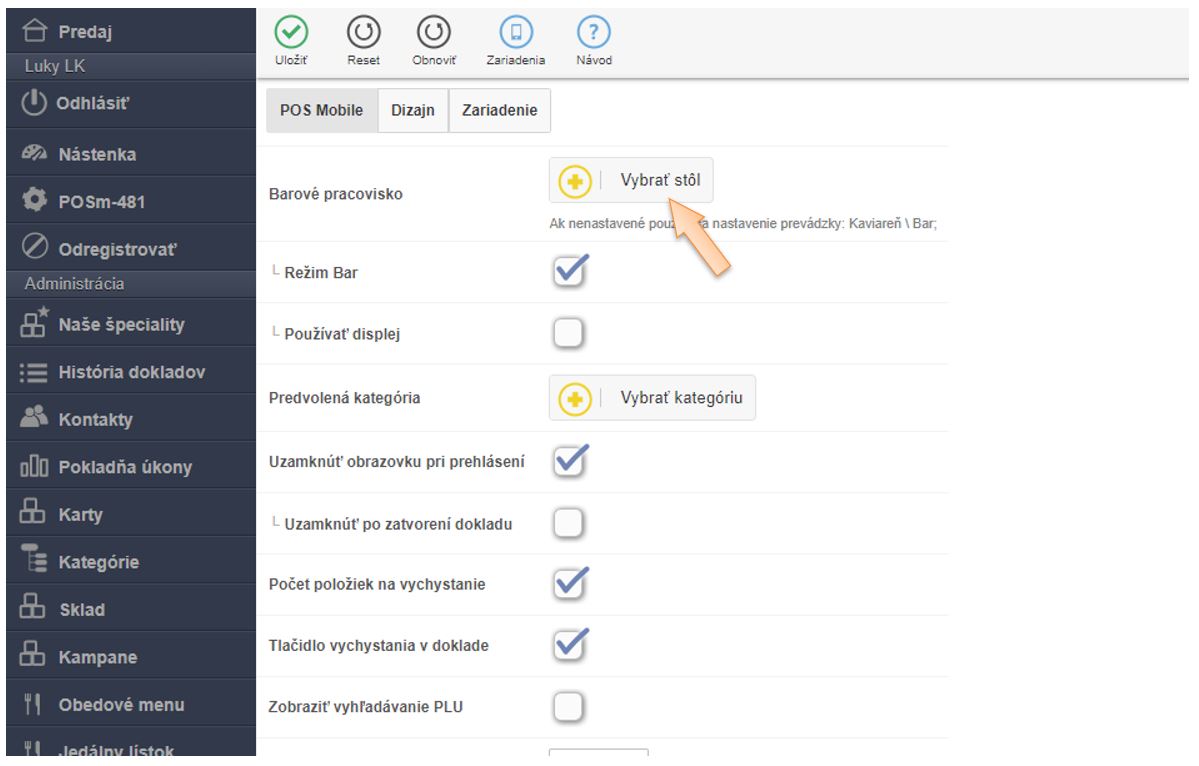Open the Vybrať stôl selector
1199x766 pixels.
point(631,181)
